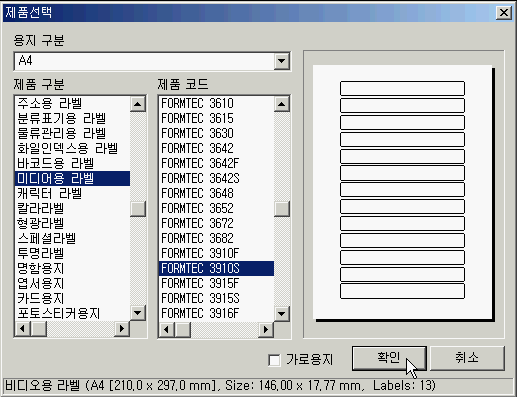Choose product code FORMTEC 3652
Image resolution: width=517 pixels, height=397 pixels.
click(216, 208)
